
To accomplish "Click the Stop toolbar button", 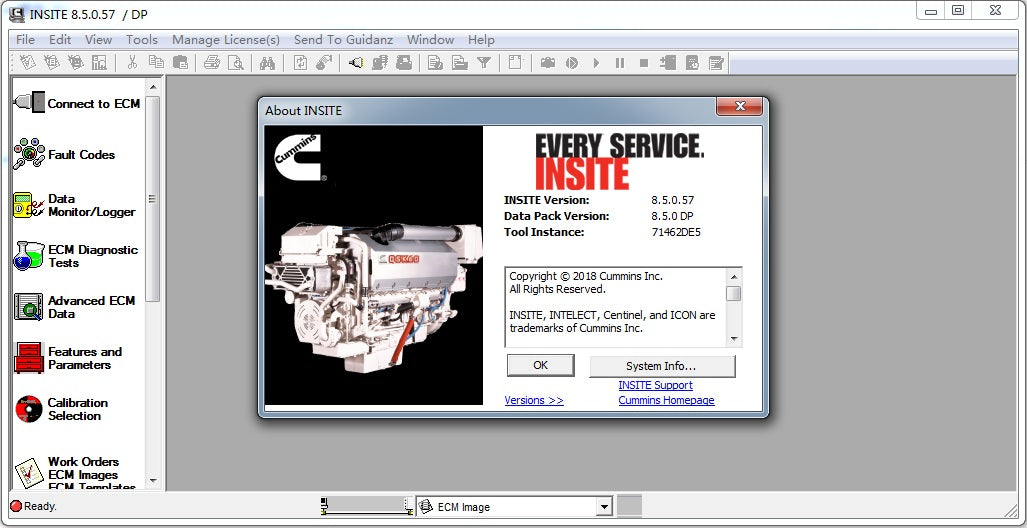I will [644, 63].
